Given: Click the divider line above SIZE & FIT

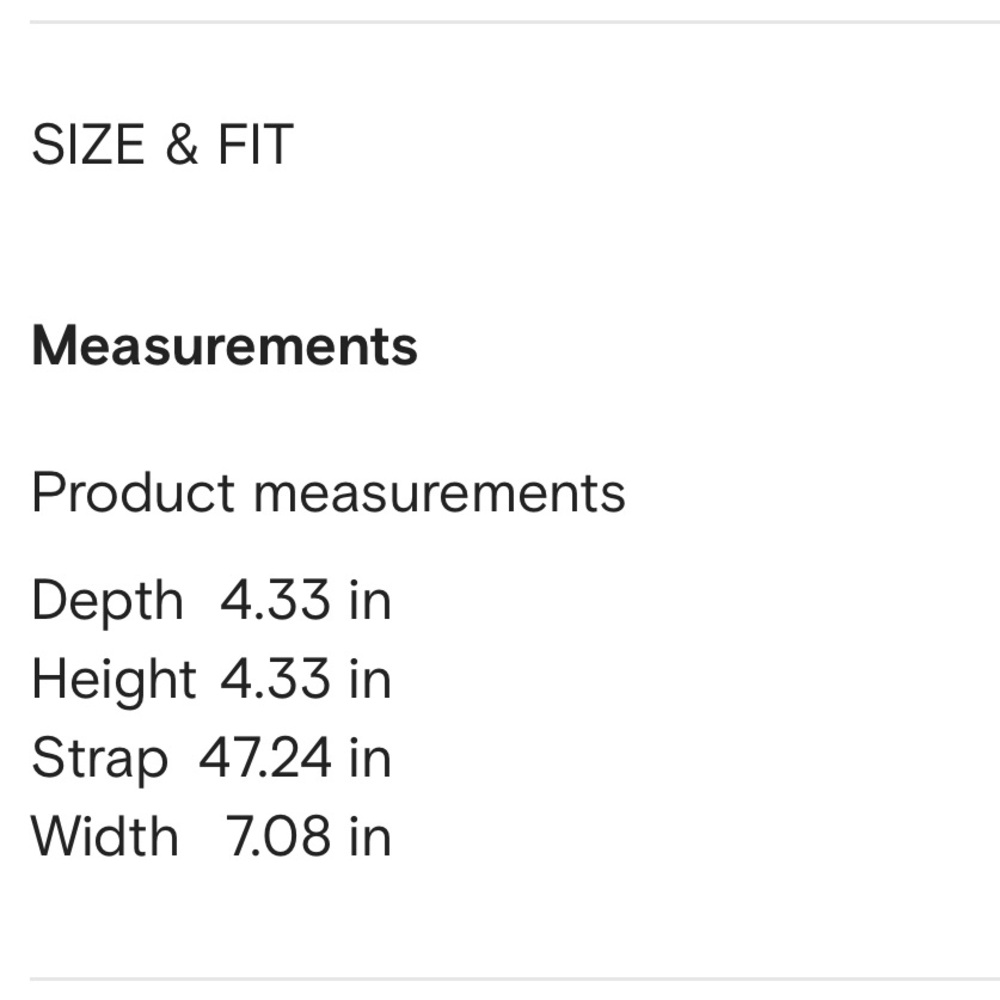Looking at the screenshot, I should tap(515, 22).
